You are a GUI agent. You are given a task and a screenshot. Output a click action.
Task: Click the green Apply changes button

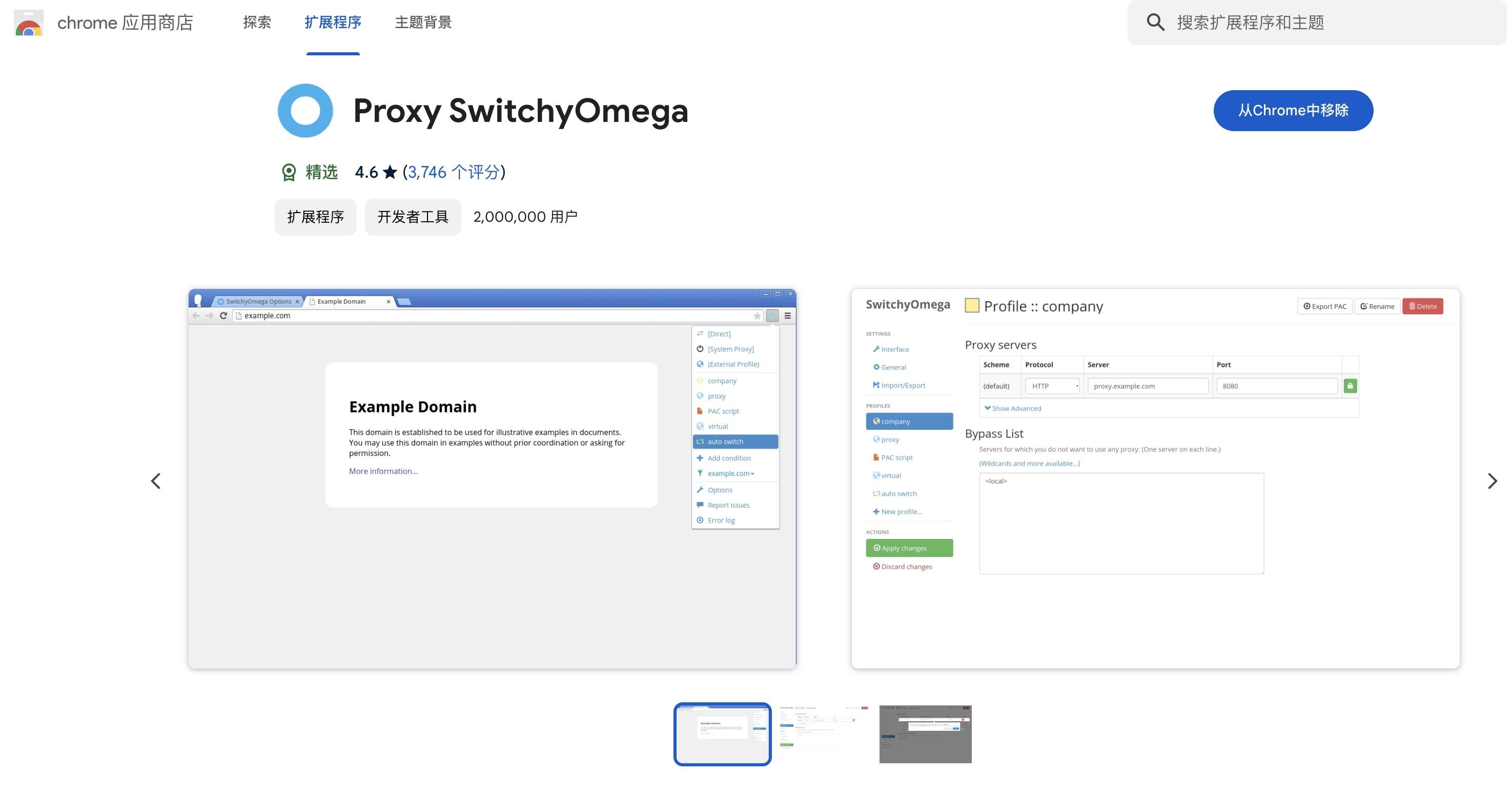(909, 548)
